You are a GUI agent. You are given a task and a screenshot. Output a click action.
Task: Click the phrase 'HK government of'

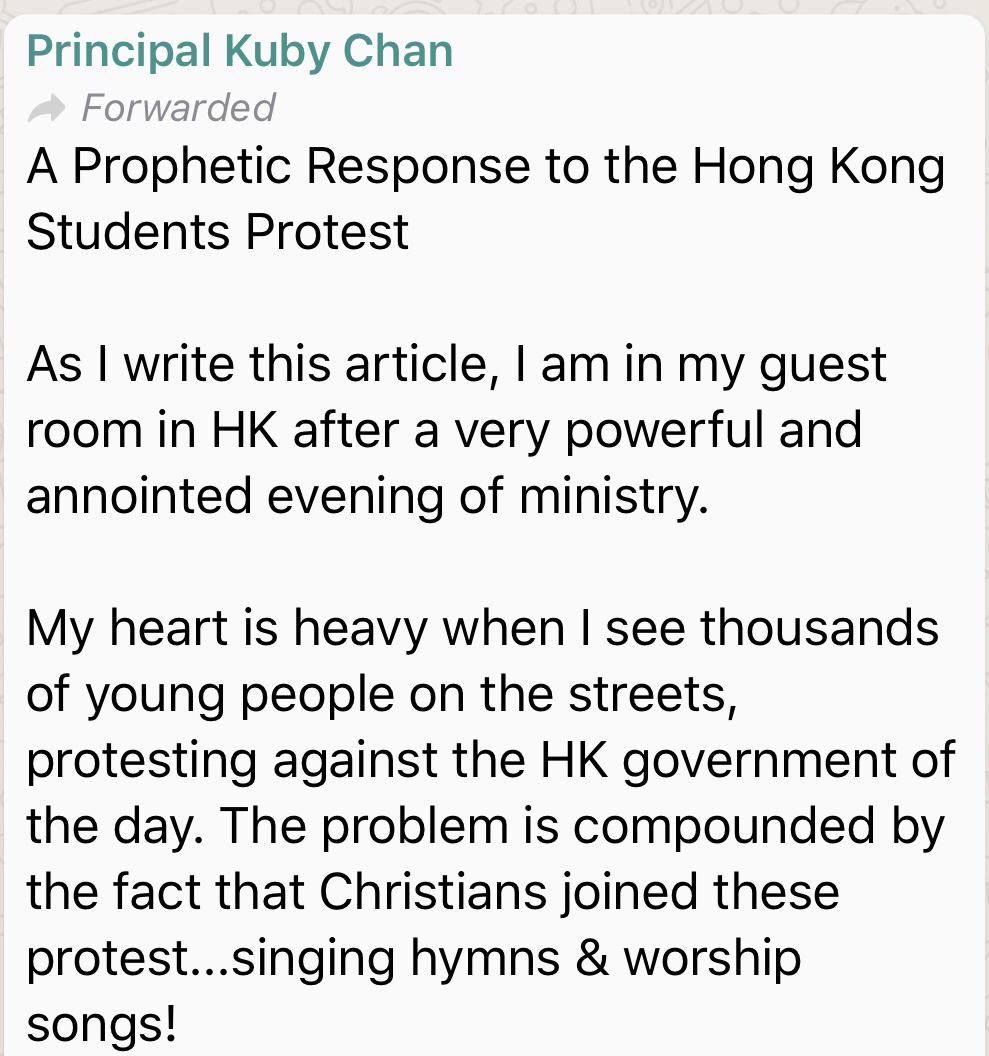747,760
